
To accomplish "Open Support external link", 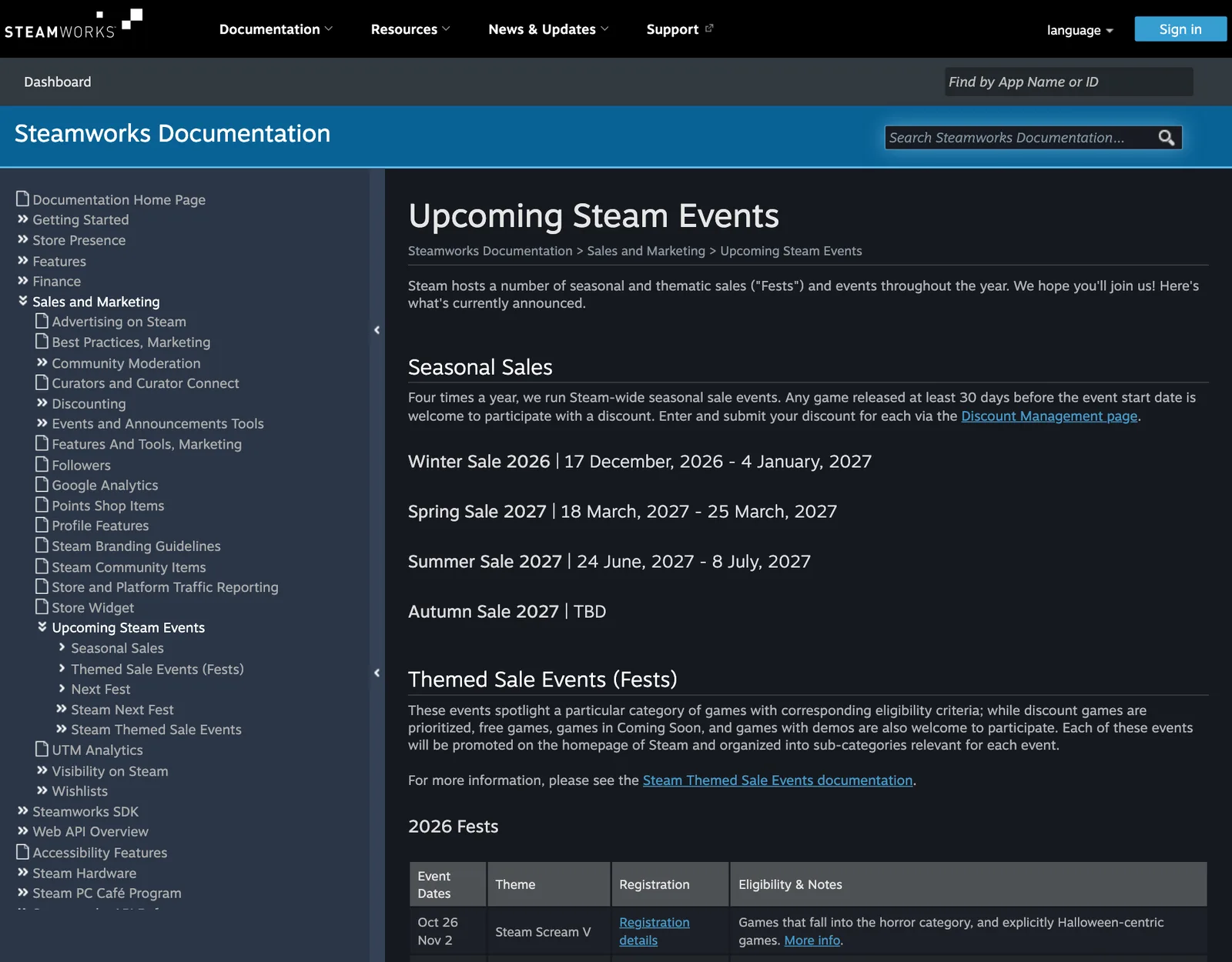I will coord(680,29).
